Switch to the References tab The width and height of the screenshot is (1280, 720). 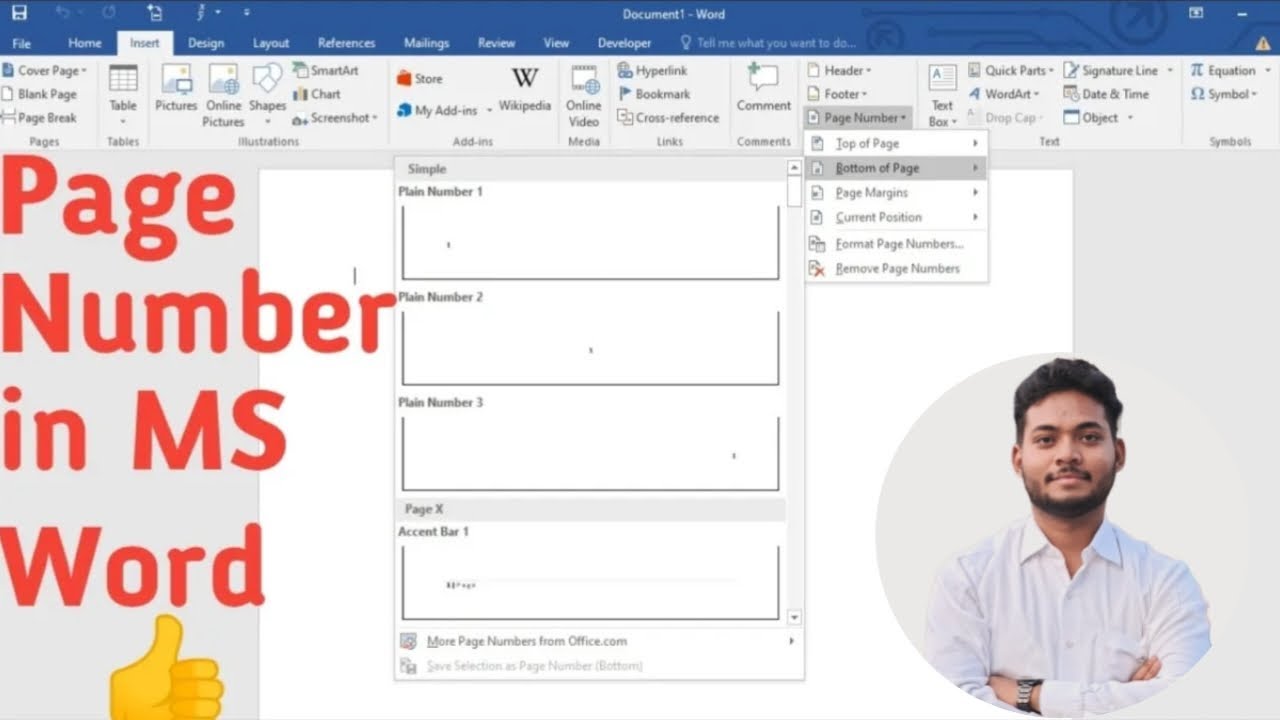tap(346, 43)
